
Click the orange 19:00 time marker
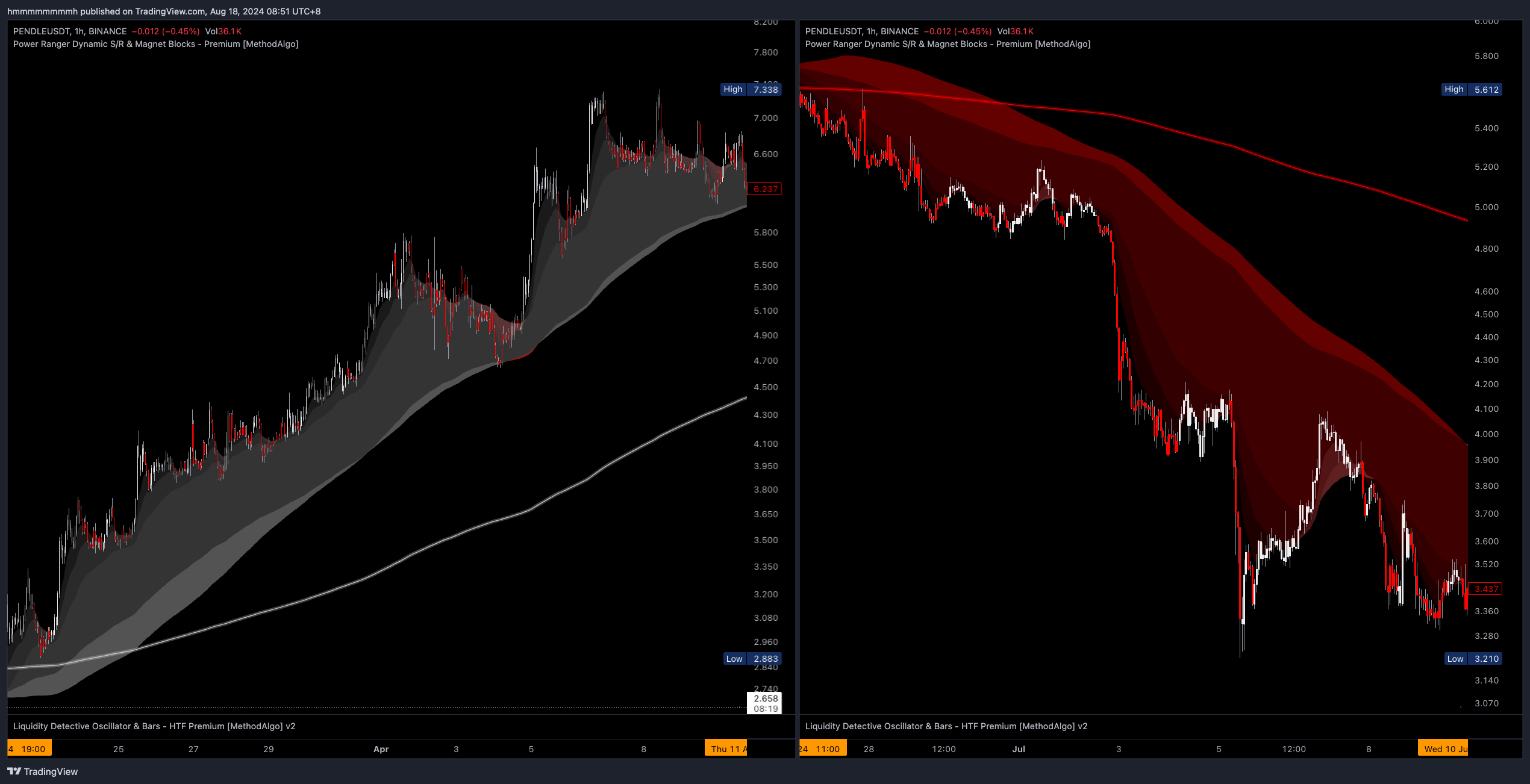[30, 748]
